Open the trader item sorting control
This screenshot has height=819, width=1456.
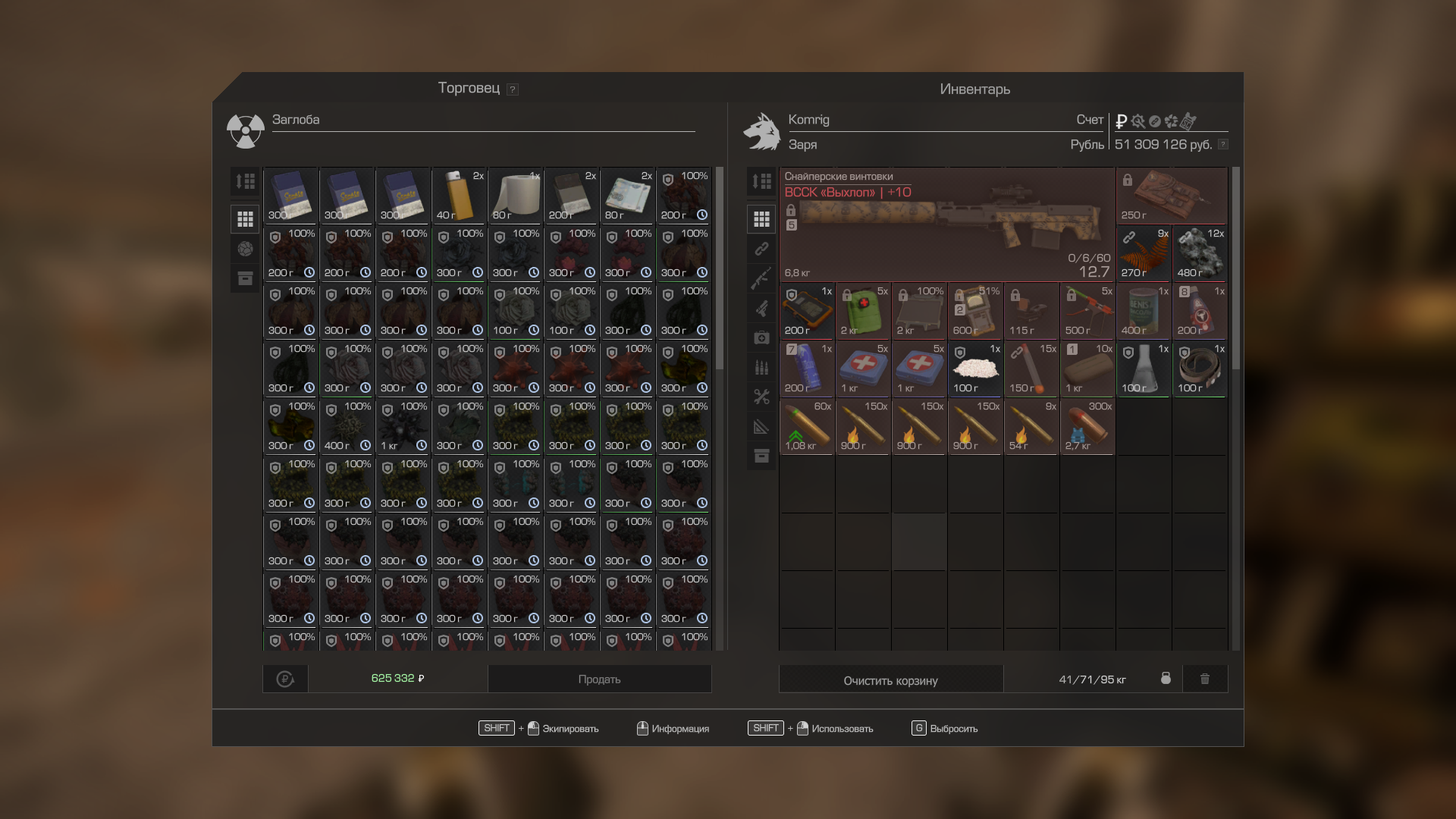point(245,181)
